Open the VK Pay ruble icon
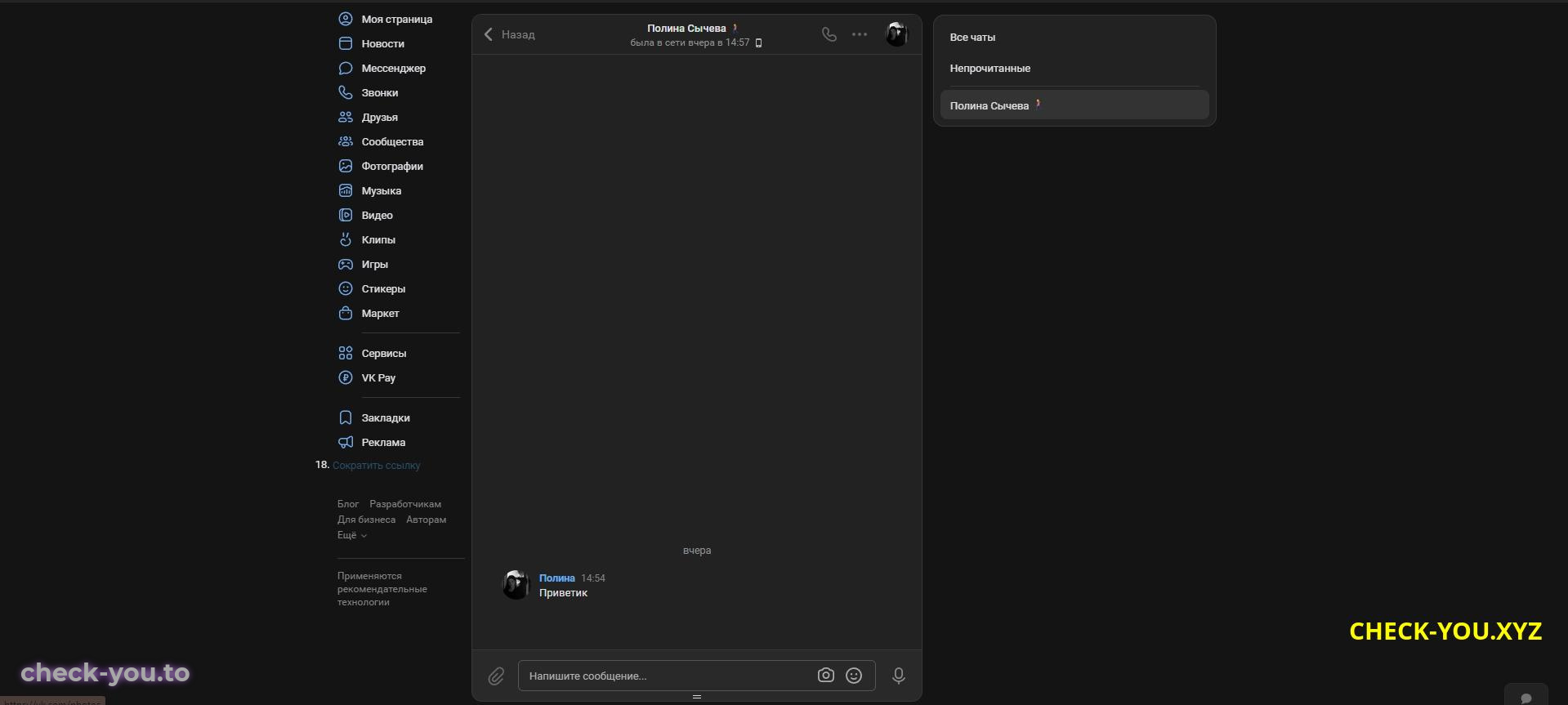This screenshot has height=705, width=1568. pos(346,377)
